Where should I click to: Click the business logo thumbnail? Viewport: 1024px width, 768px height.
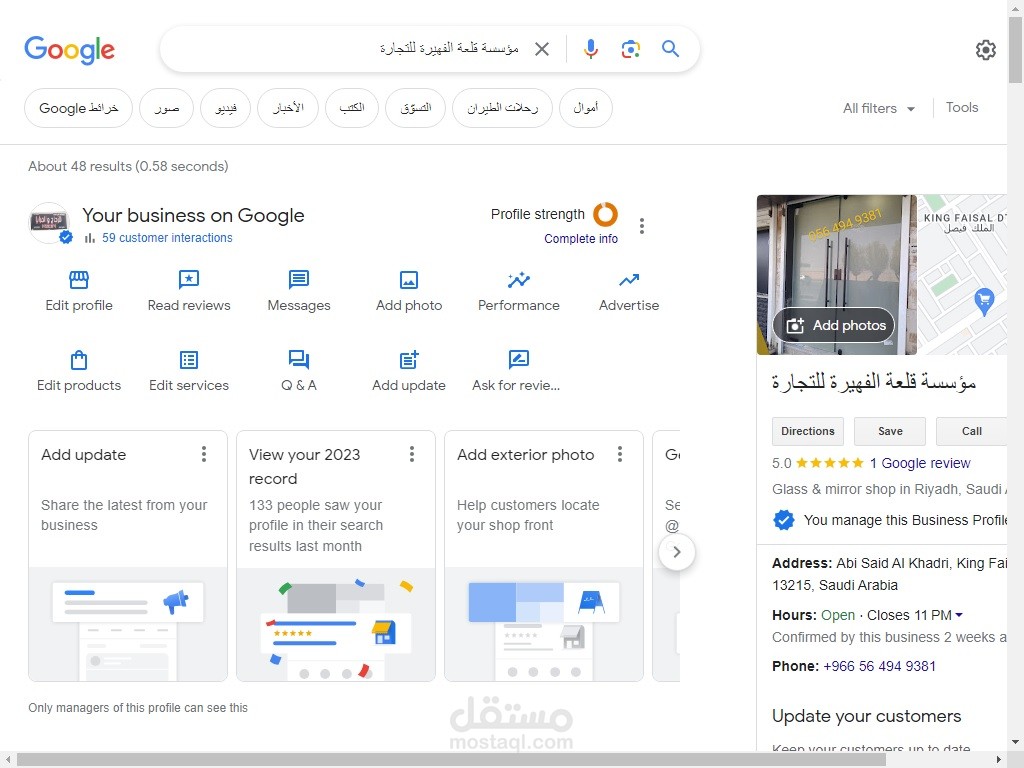49,223
